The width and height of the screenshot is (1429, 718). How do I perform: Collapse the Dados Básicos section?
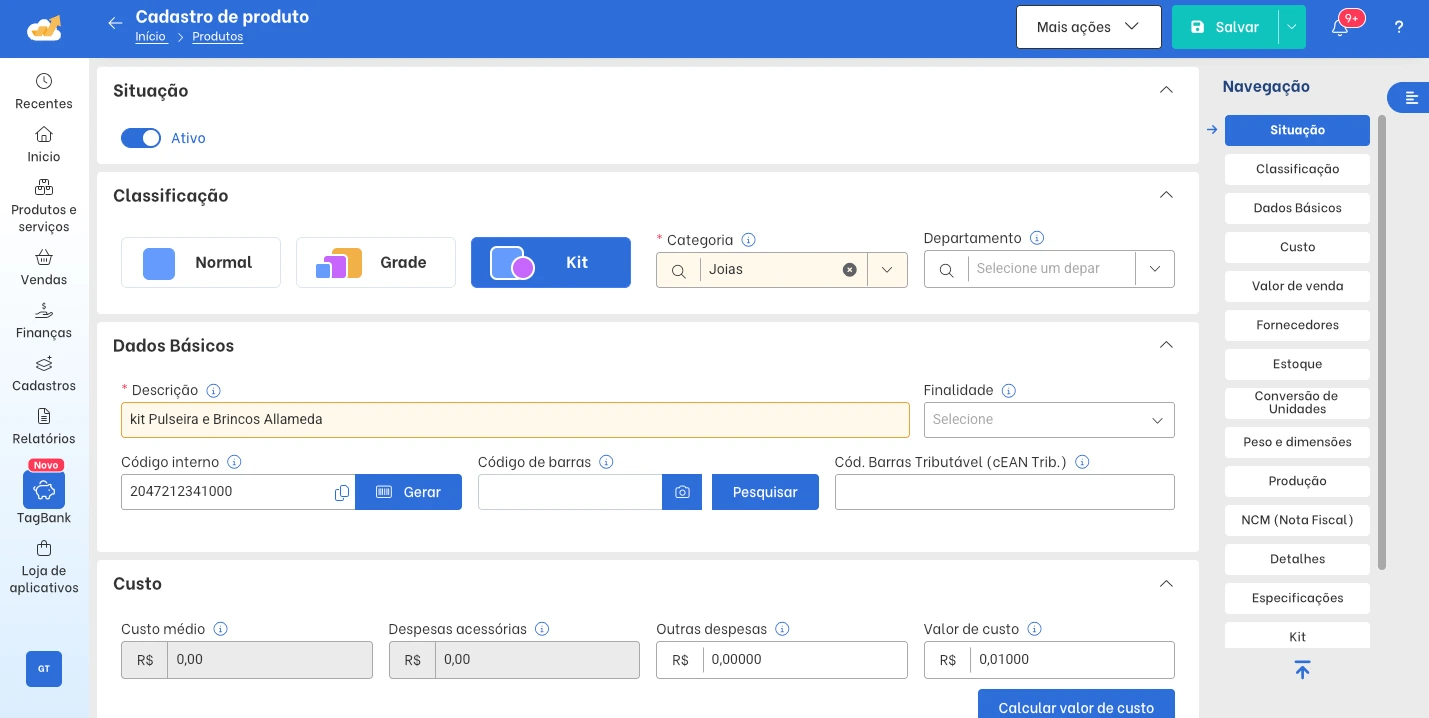1166,345
